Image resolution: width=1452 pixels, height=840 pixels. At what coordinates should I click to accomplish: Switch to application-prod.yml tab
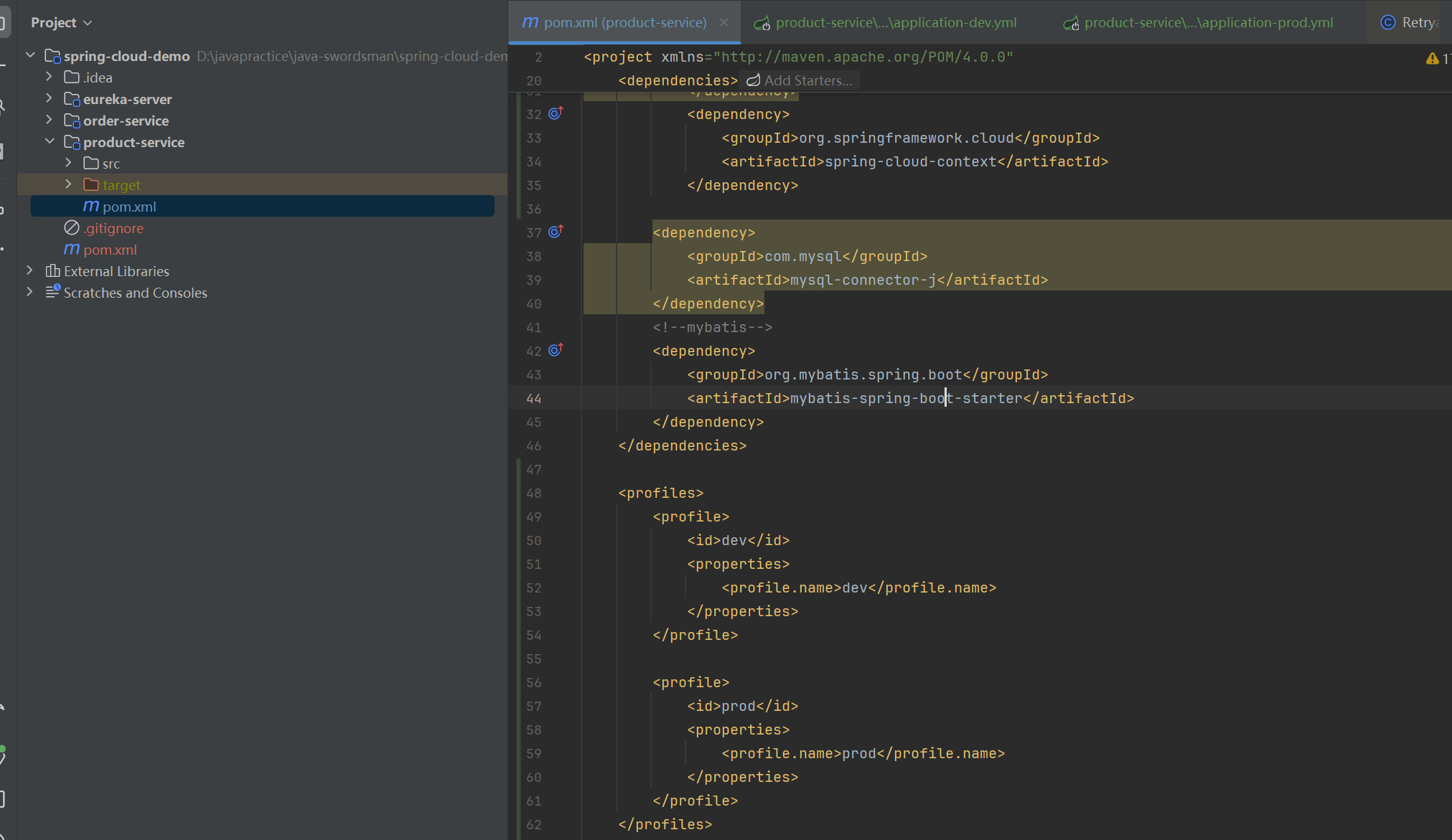1208,22
